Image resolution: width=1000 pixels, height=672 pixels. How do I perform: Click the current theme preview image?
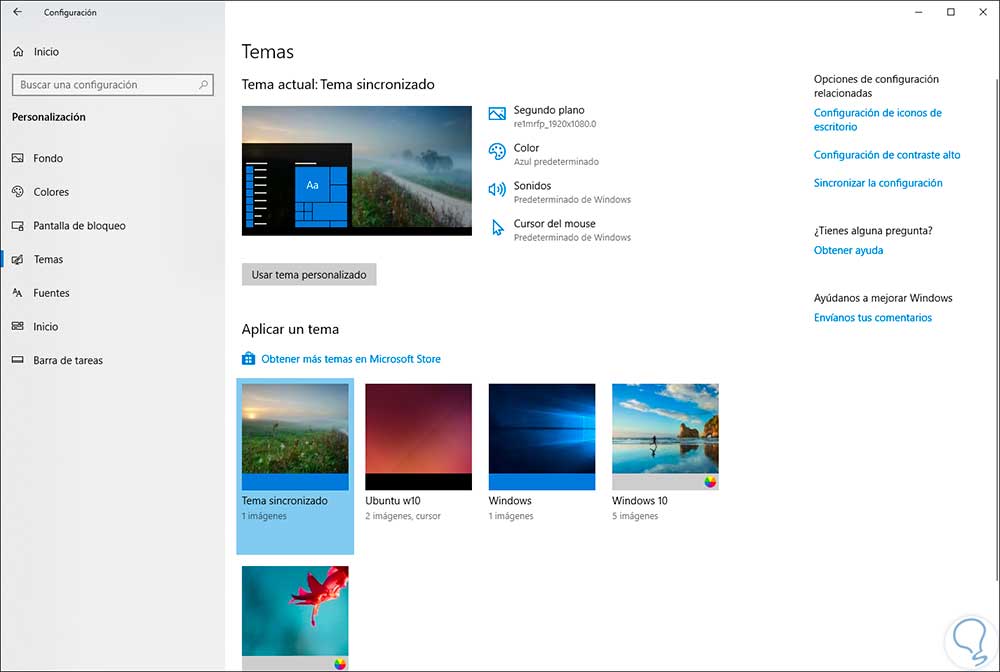(x=357, y=171)
